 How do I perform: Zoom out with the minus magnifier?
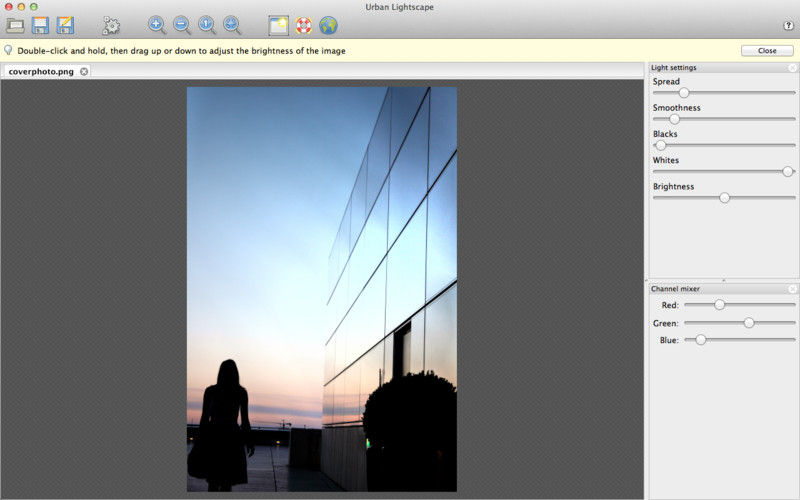(182, 25)
